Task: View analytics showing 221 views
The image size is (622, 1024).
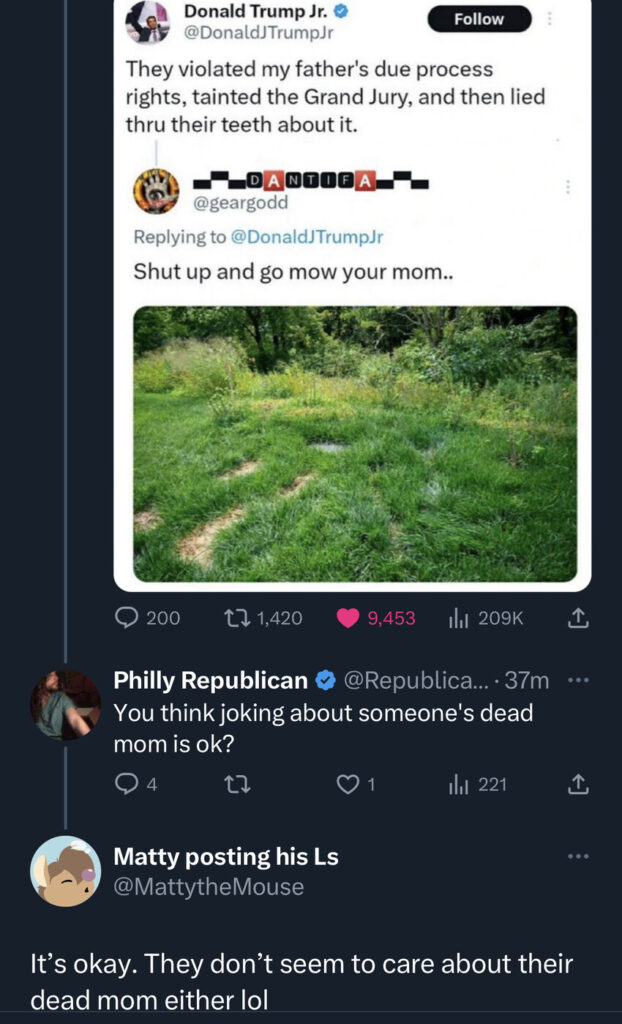Action: pos(459,785)
